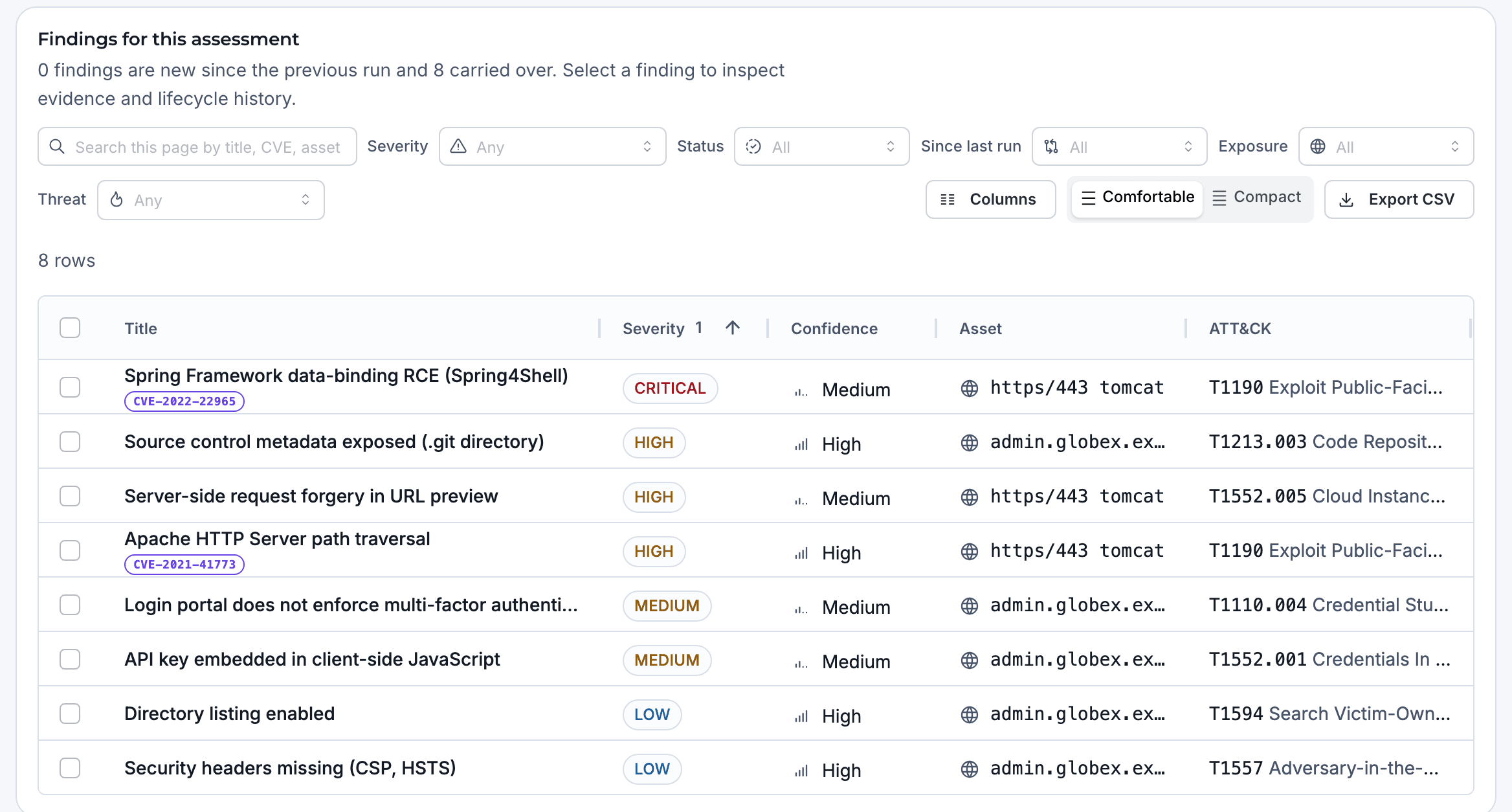Switch to Comfortable row density
Screen dimensions: 1512x812
(x=1137, y=197)
